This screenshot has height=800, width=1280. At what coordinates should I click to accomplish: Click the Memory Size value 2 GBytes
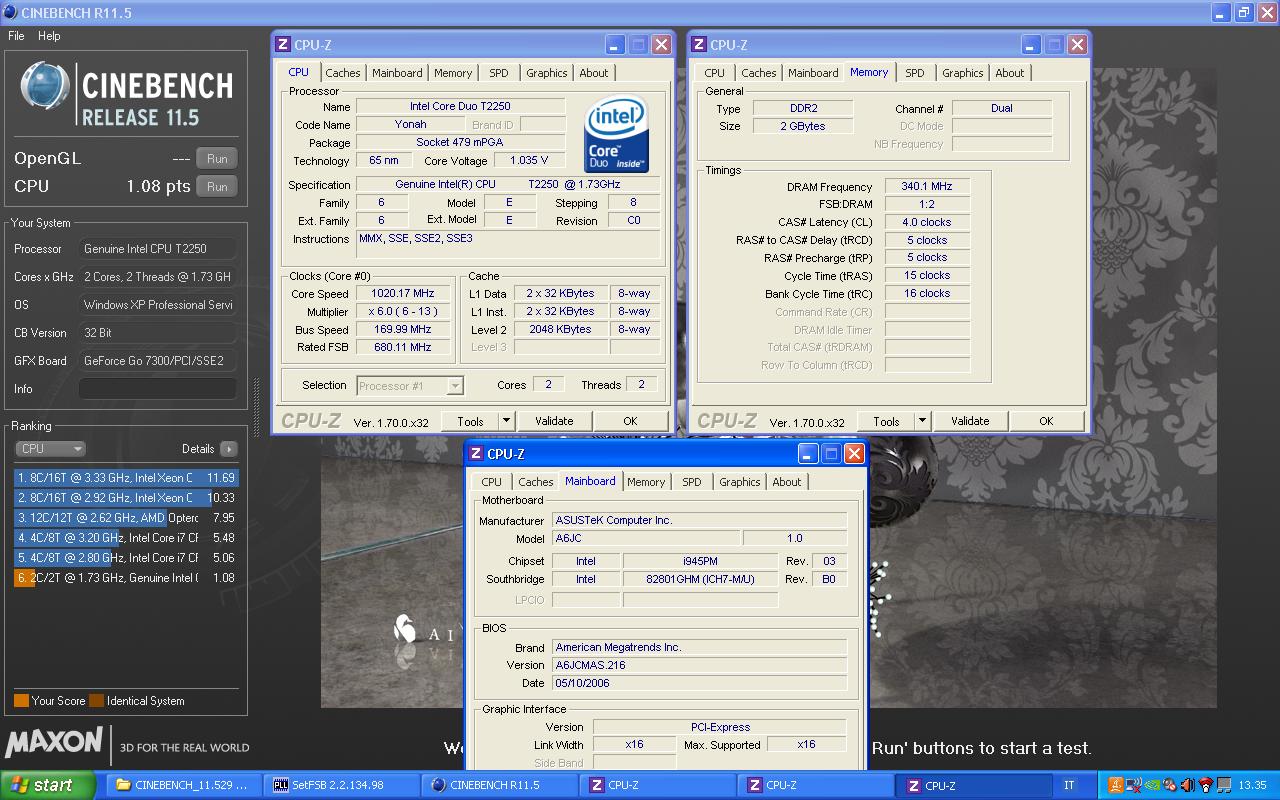tap(803, 126)
